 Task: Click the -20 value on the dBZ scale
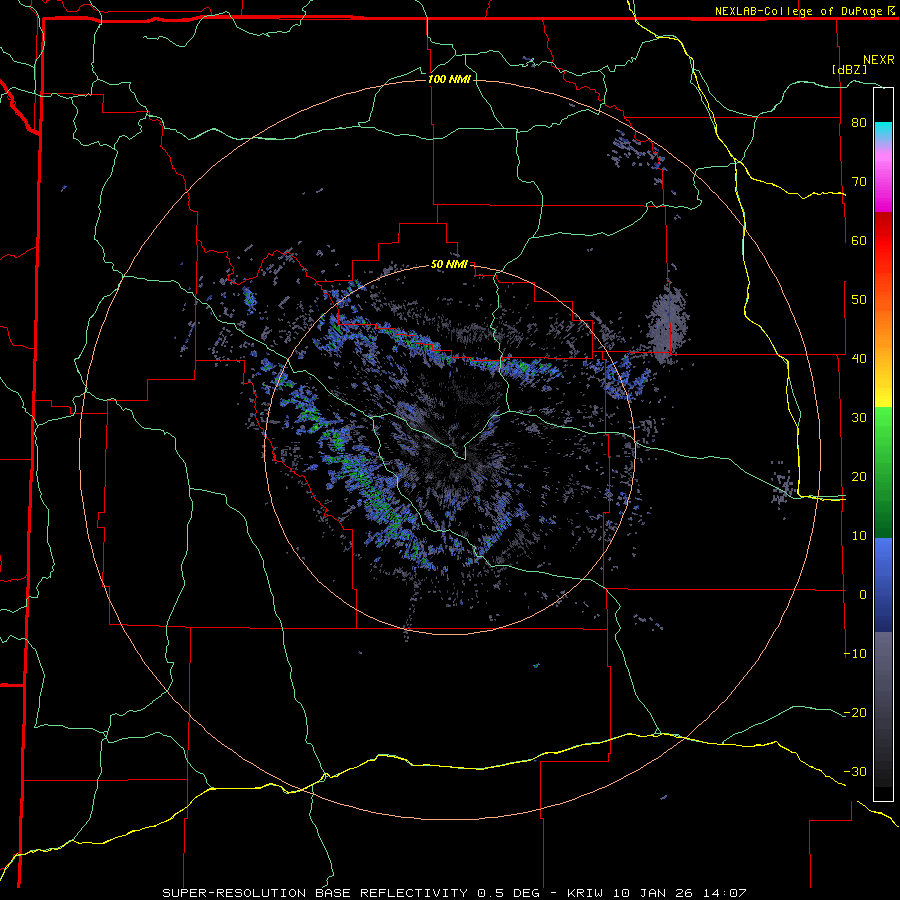[x=855, y=712]
